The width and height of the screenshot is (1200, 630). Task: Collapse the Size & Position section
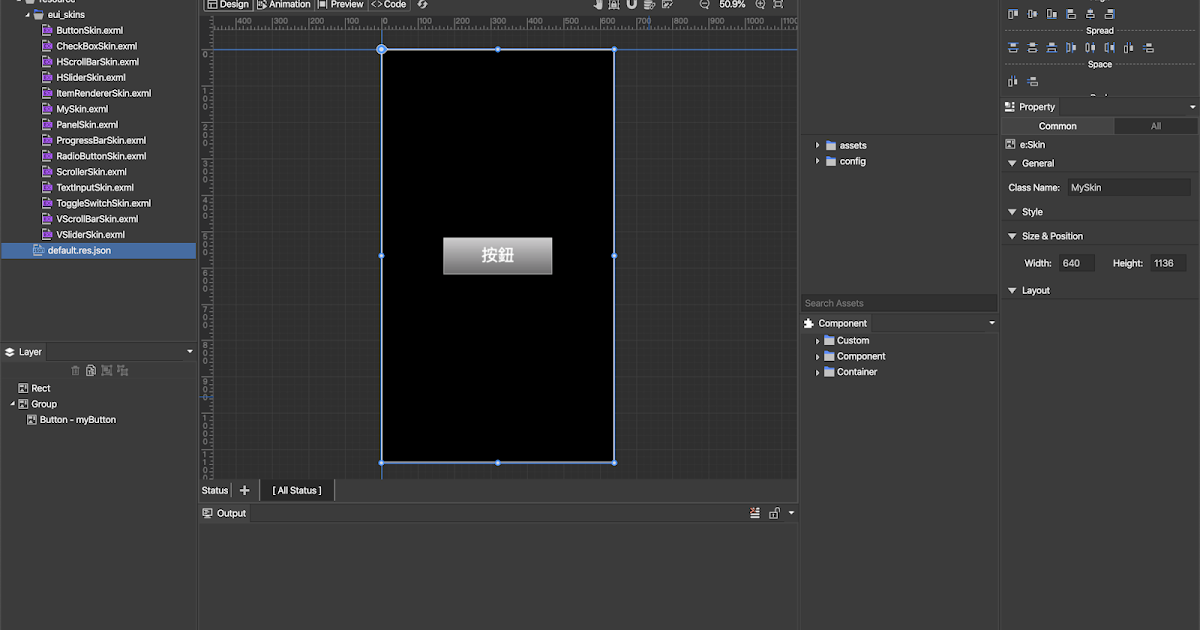point(1012,236)
